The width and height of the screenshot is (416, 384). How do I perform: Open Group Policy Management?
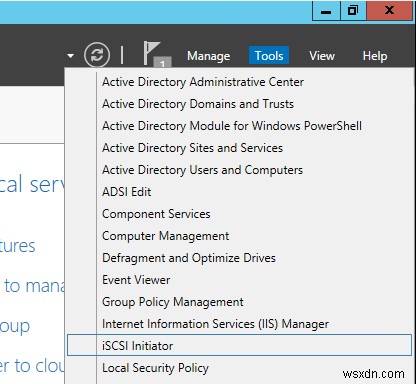tap(239, 302)
